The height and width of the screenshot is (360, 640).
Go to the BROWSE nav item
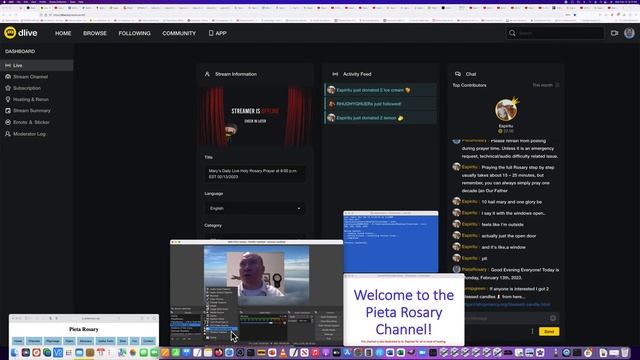point(95,33)
